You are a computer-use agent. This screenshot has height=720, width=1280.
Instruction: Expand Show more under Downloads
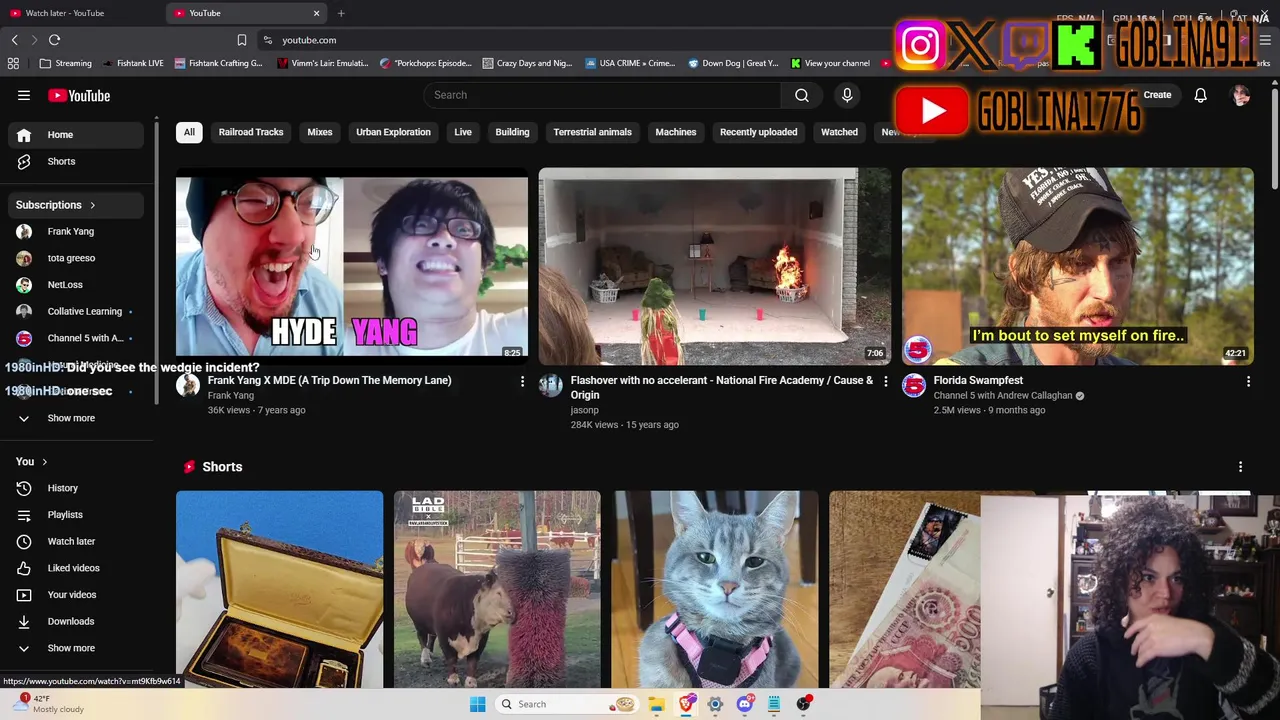coord(76,648)
